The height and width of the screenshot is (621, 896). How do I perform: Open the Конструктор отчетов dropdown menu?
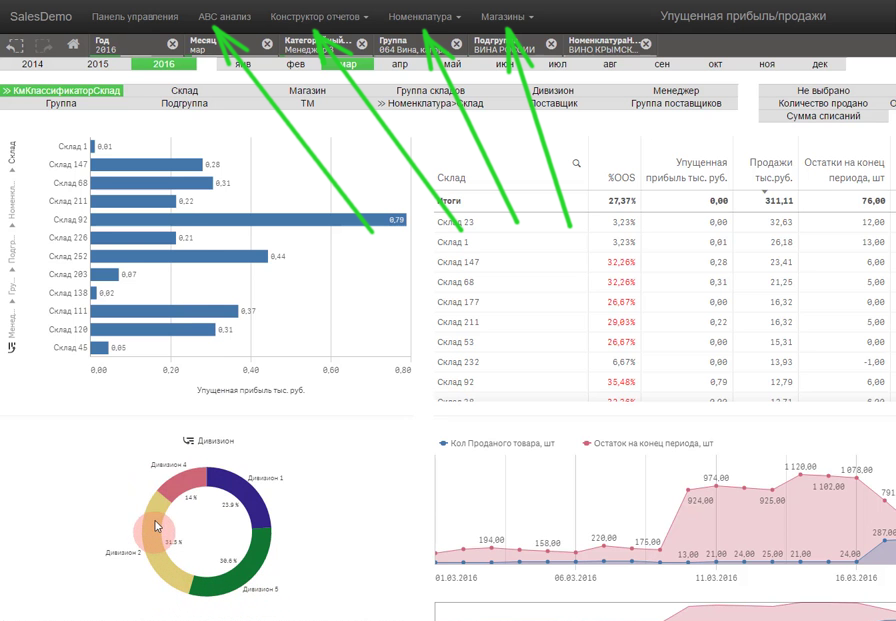pos(319,17)
